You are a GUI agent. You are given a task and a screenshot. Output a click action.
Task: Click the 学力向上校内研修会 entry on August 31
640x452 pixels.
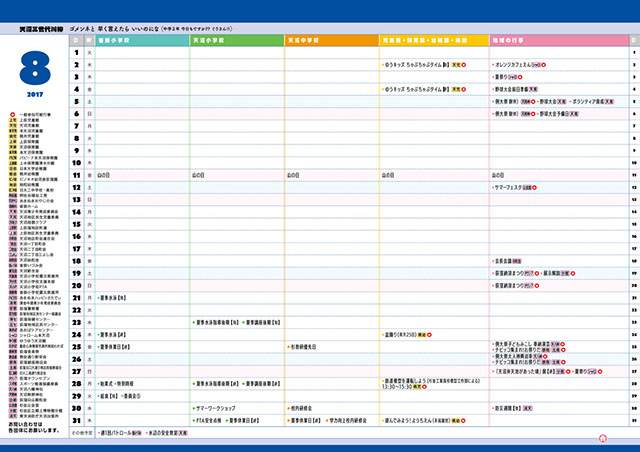(346, 420)
